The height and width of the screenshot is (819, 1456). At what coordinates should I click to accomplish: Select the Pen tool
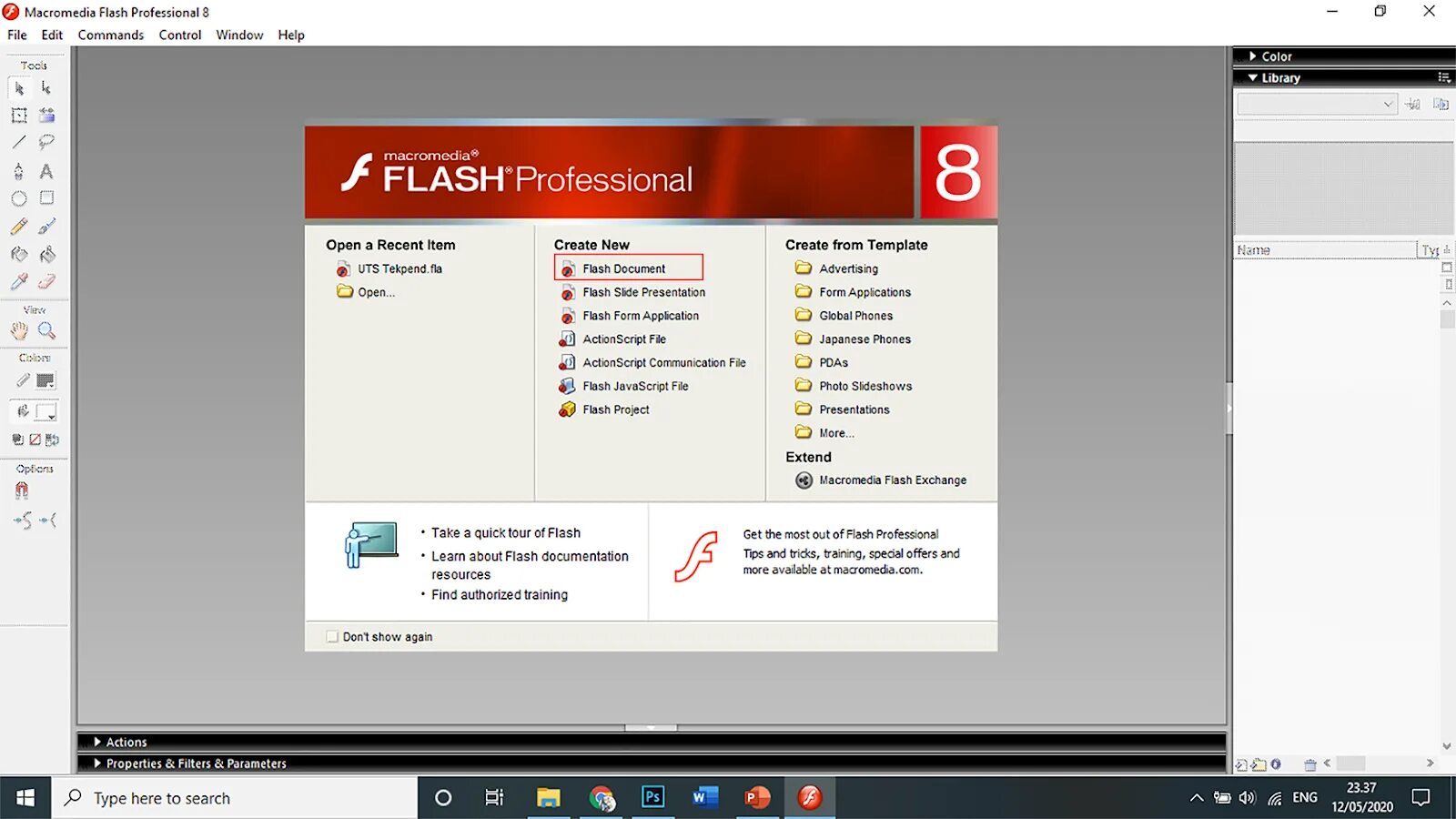tap(19, 171)
